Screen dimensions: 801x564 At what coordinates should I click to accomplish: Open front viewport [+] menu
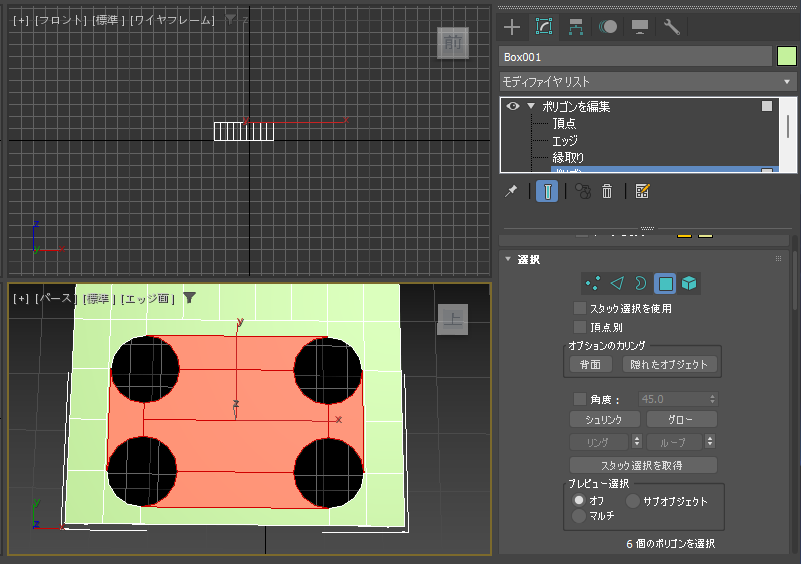[x=21, y=20]
